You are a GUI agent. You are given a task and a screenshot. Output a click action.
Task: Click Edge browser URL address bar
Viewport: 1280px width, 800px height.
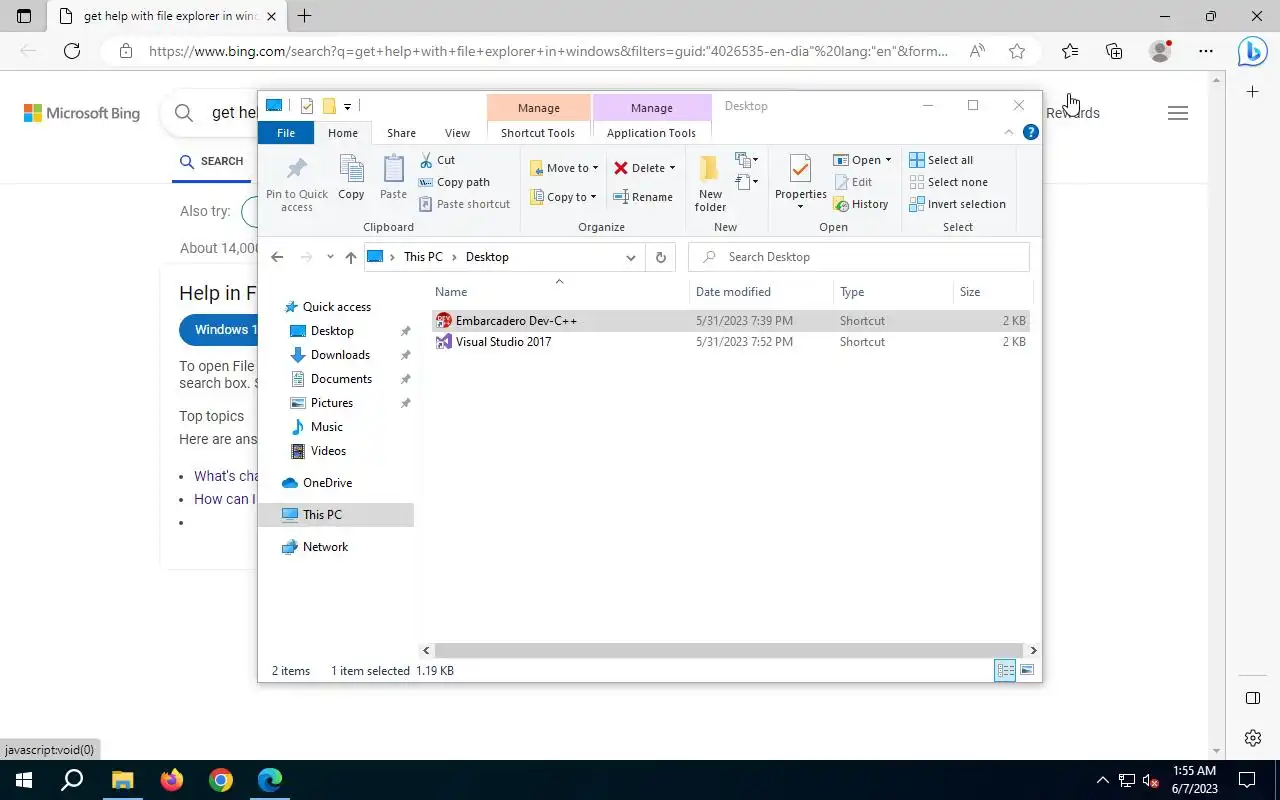pos(549,51)
